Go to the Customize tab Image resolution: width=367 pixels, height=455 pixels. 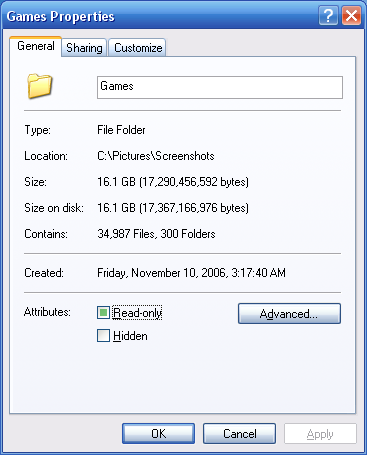coord(138,48)
